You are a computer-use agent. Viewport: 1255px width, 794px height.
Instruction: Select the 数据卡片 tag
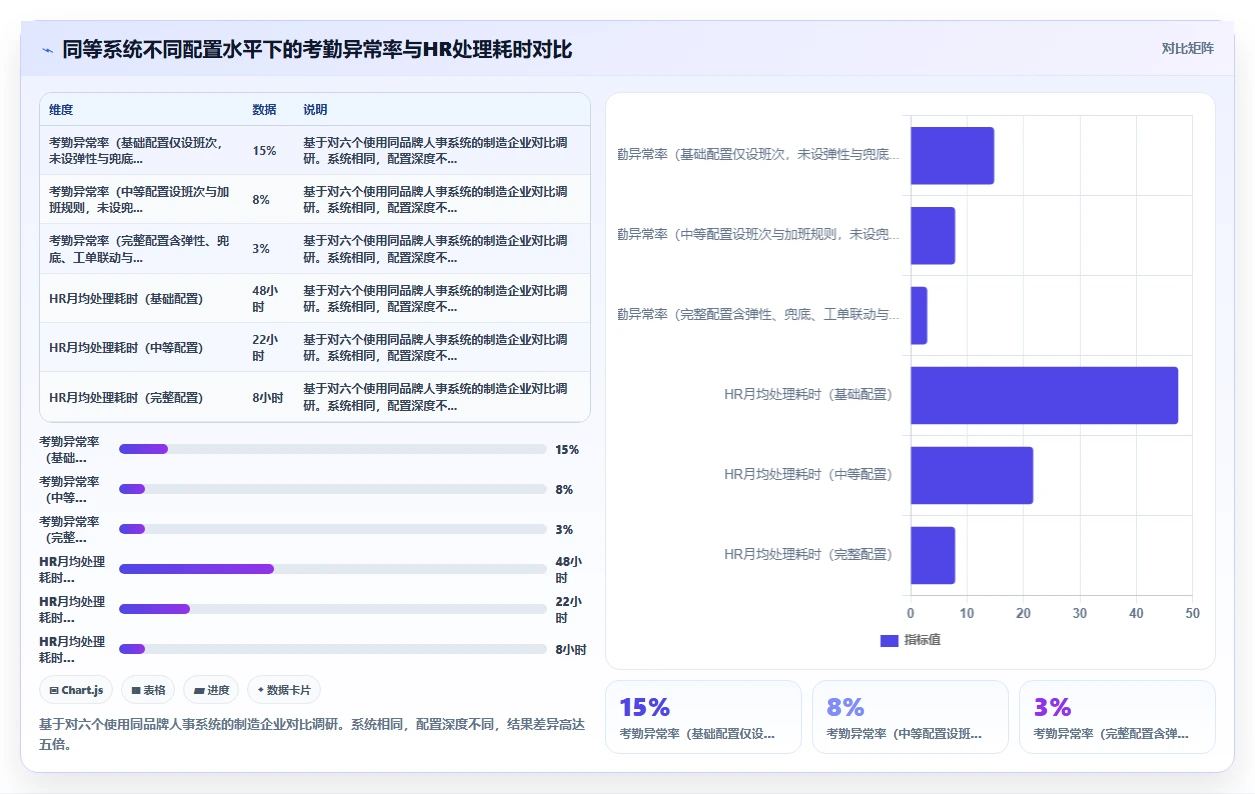(x=284, y=690)
